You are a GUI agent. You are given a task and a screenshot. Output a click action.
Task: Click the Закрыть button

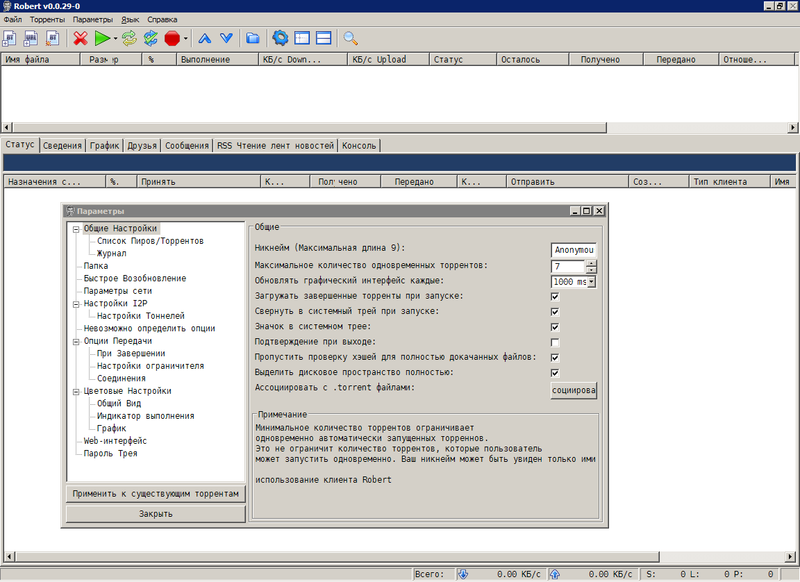(156, 514)
